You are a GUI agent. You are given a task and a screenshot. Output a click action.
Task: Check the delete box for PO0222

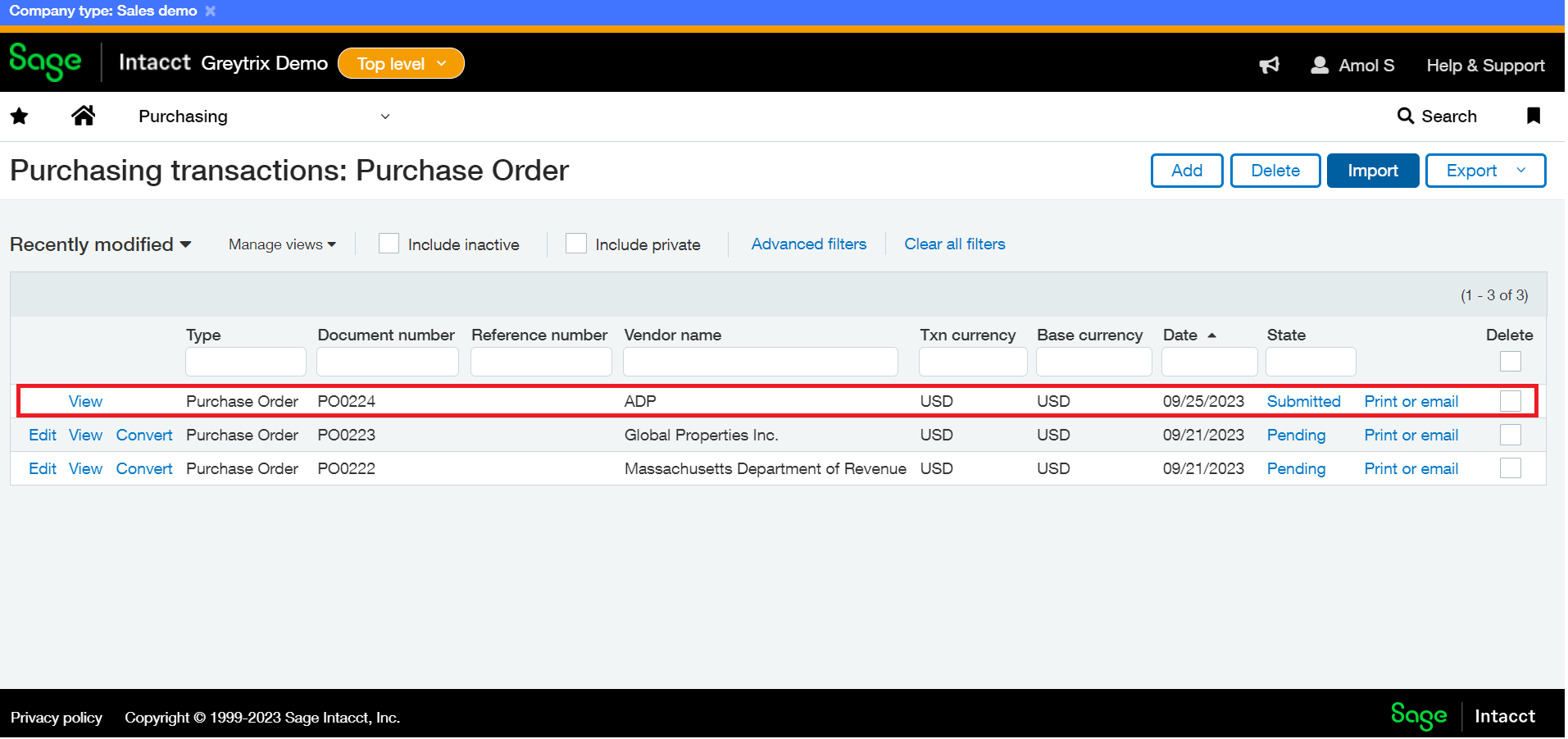point(1510,468)
